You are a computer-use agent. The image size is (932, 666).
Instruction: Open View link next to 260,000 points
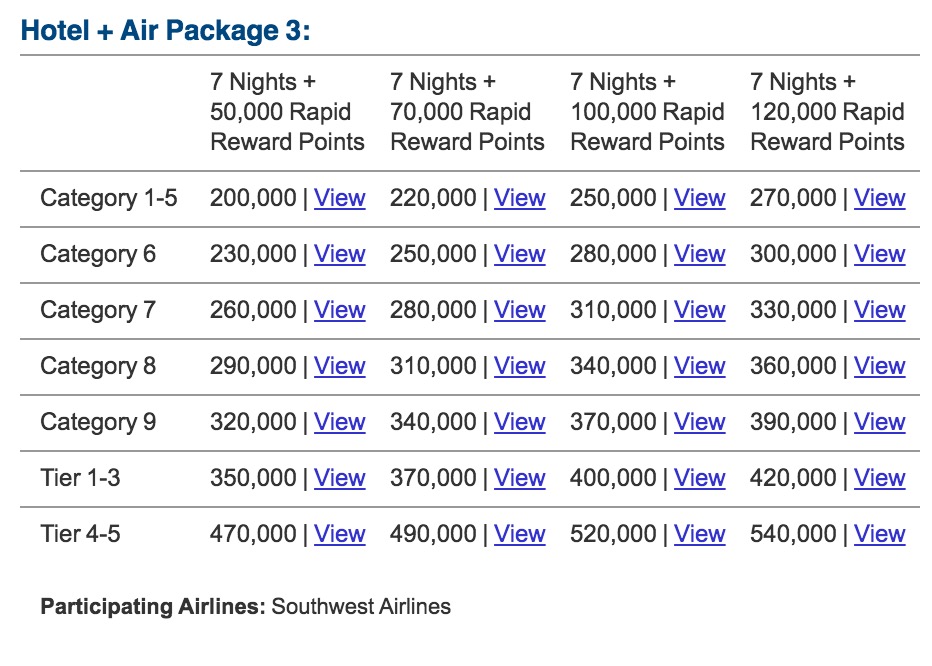pos(340,310)
